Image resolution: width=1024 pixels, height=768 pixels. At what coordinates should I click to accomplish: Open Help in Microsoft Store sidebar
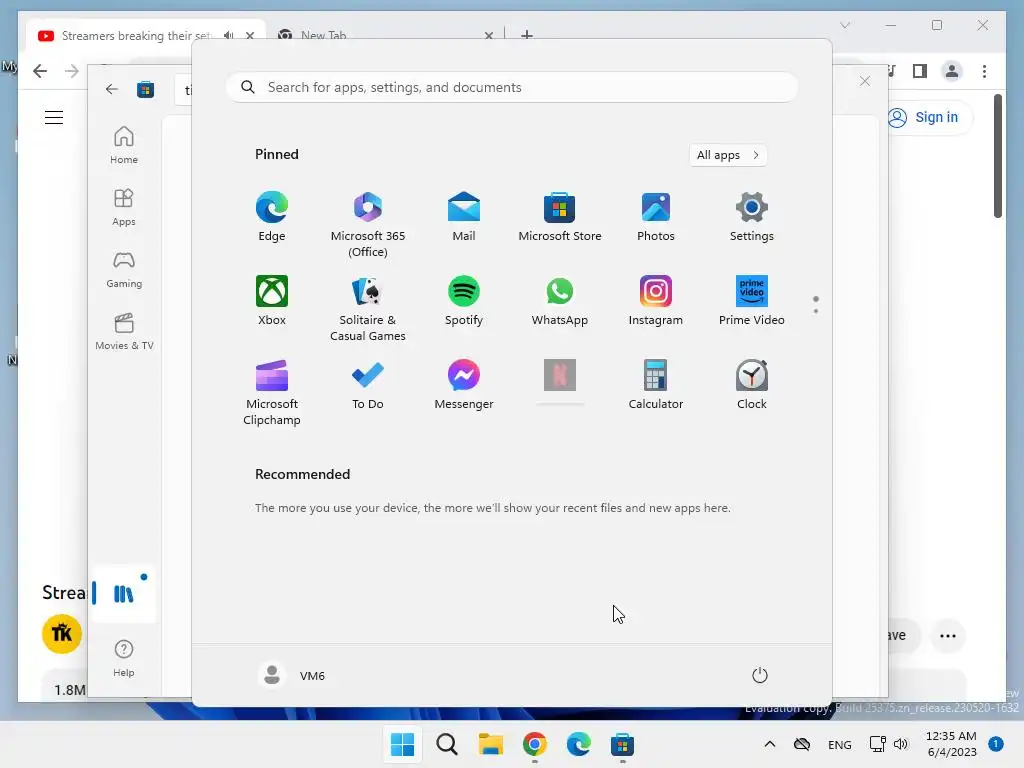tap(123, 658)
